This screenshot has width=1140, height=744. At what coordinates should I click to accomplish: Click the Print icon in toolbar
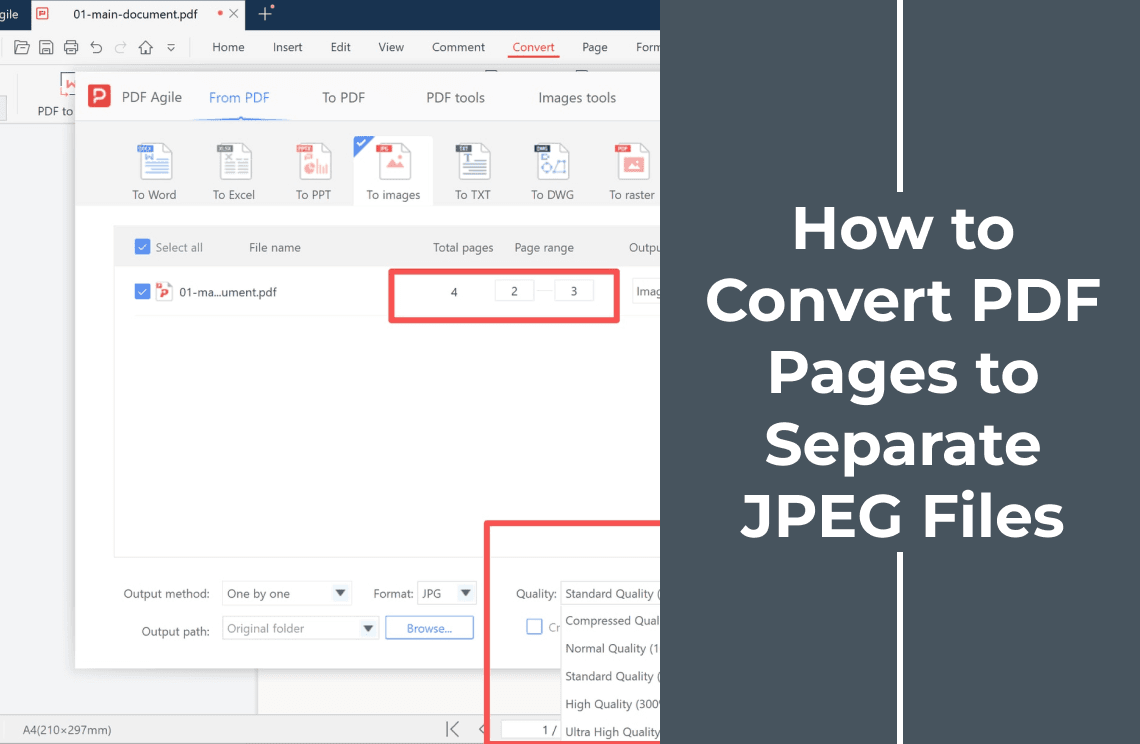[71, 47]
